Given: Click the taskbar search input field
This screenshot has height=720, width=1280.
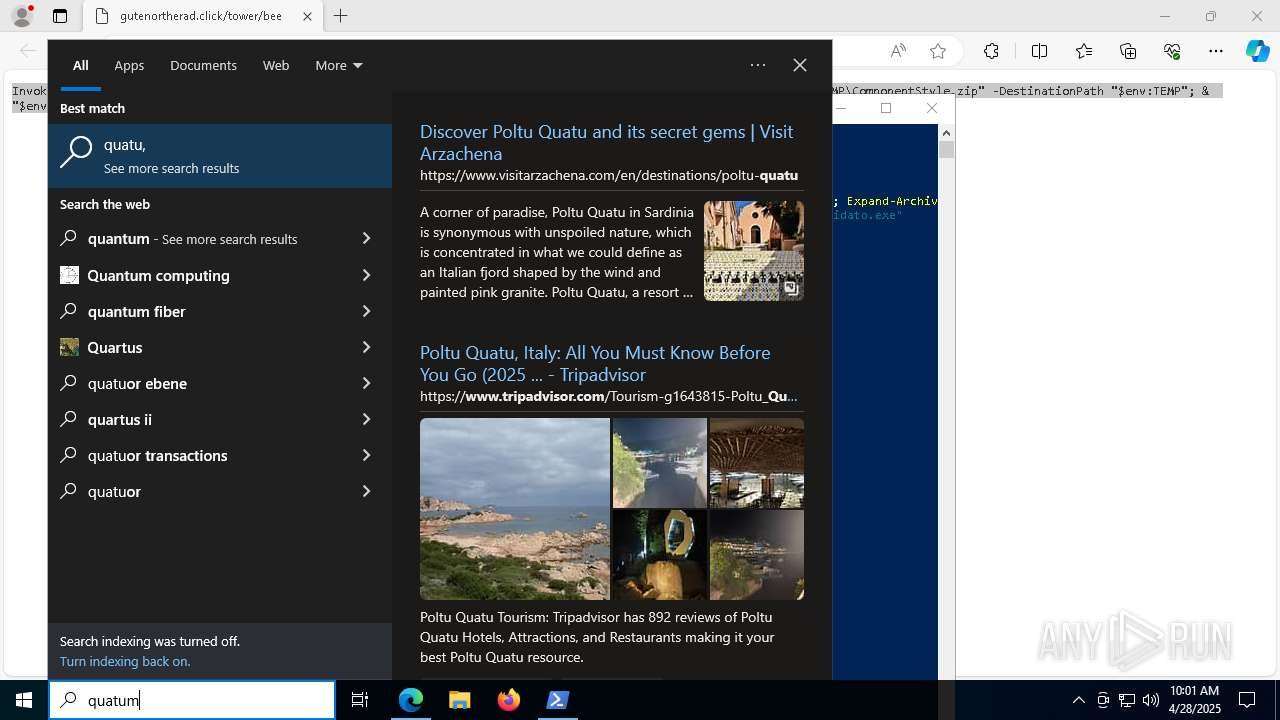Looking at the screenshot, I should click(192, 700).
